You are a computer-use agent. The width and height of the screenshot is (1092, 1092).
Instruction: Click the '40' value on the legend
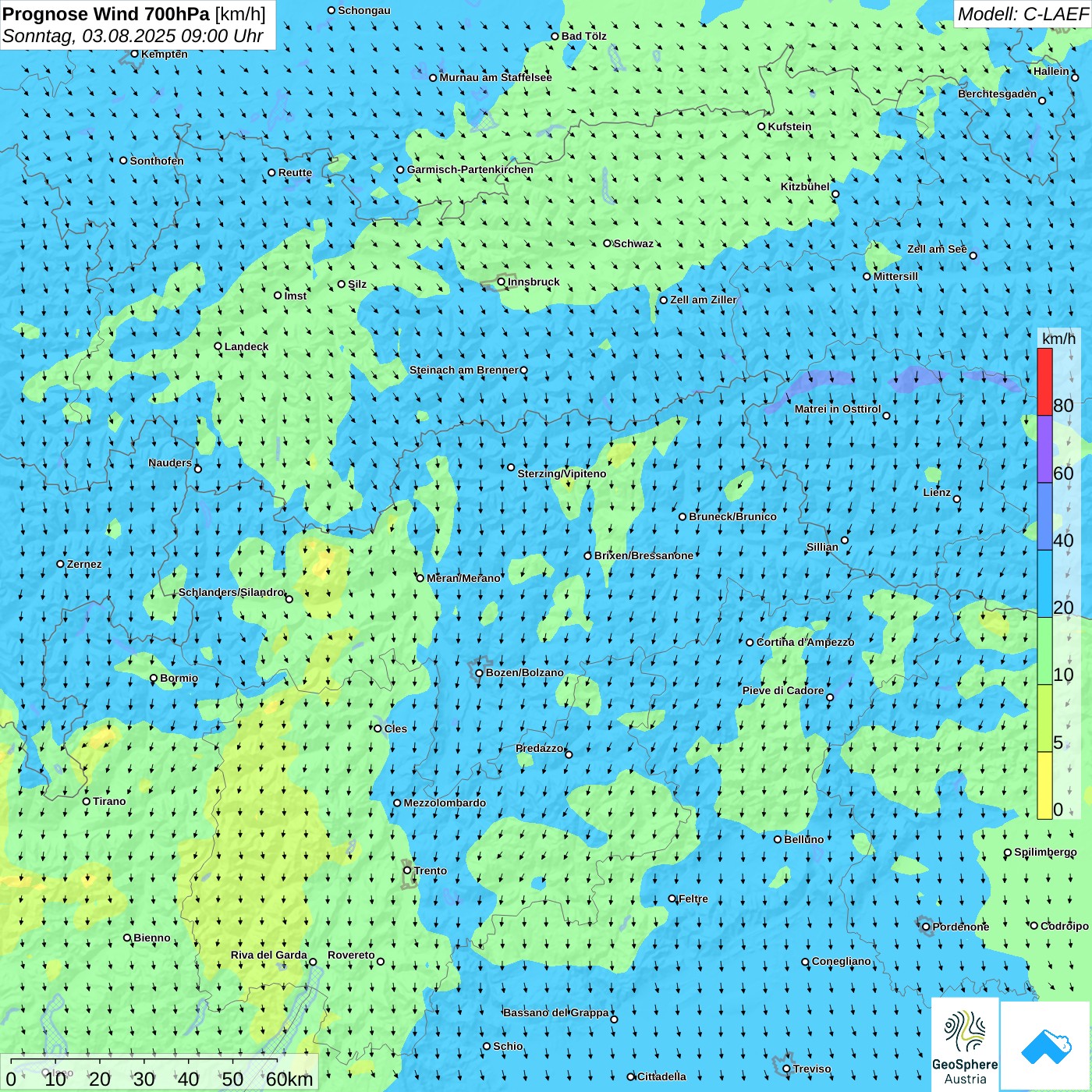click(x=1063, y=541)
